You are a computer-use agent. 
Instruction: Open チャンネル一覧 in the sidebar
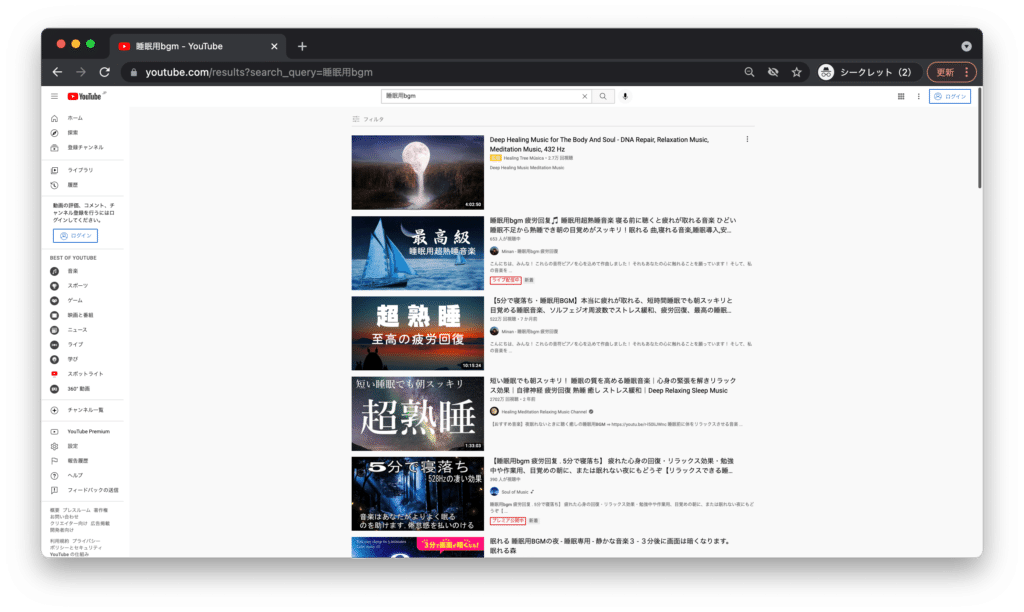(85, 410)
